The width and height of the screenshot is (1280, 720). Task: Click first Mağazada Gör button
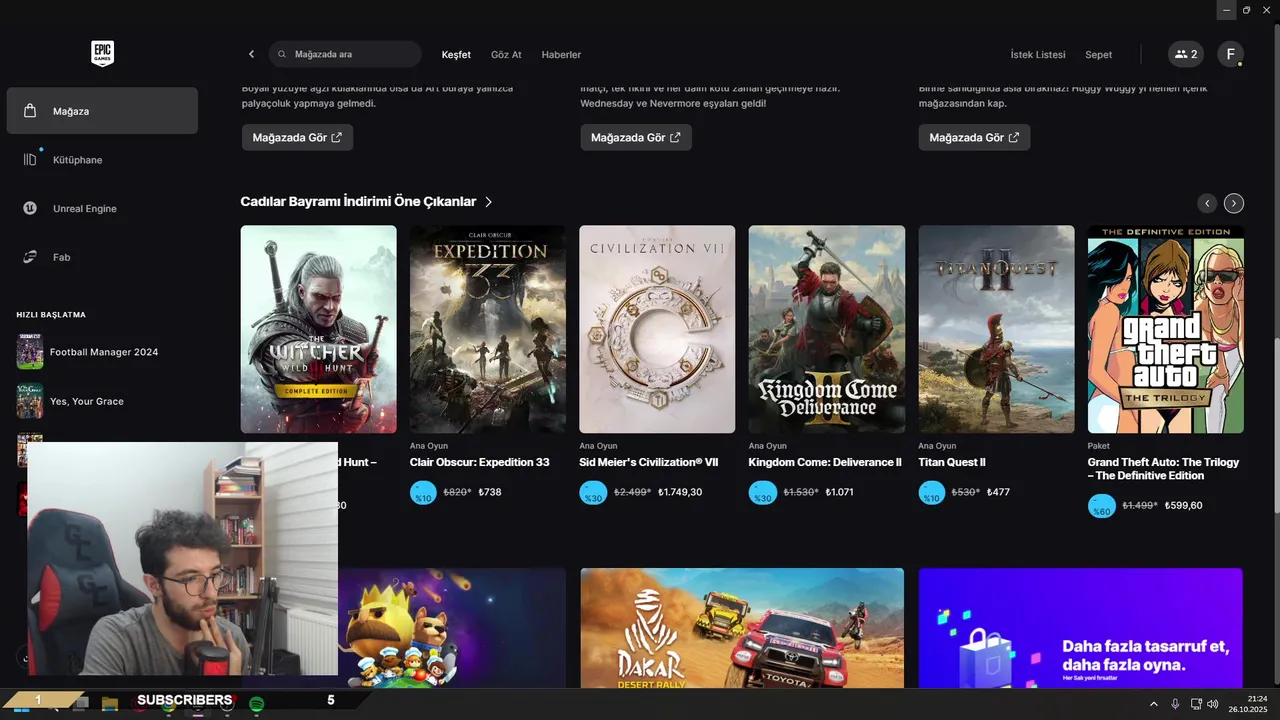pos(297,137)
